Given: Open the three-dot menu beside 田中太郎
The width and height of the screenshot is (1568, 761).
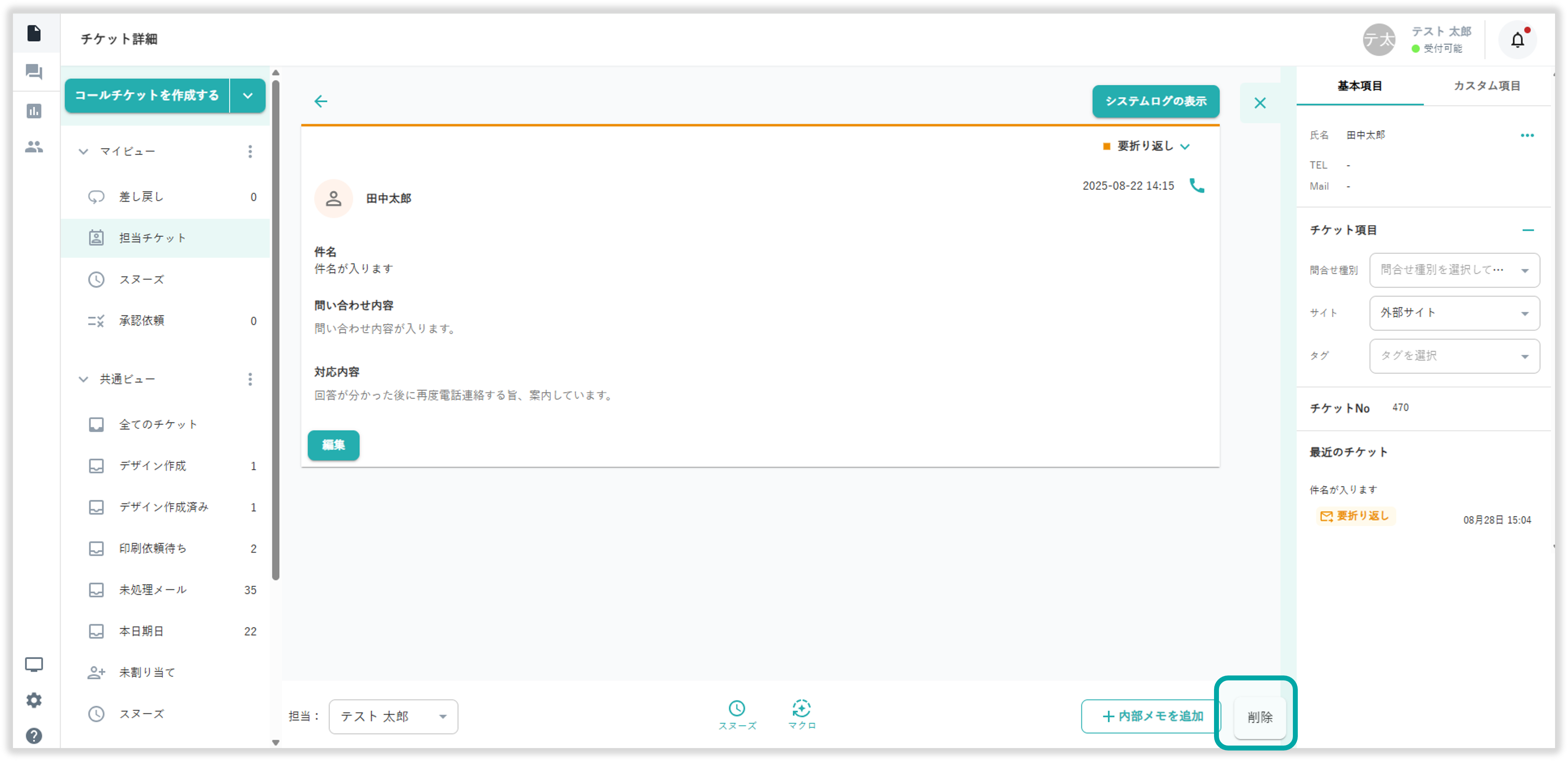Looking at the screenshot, I should 1527,135.
